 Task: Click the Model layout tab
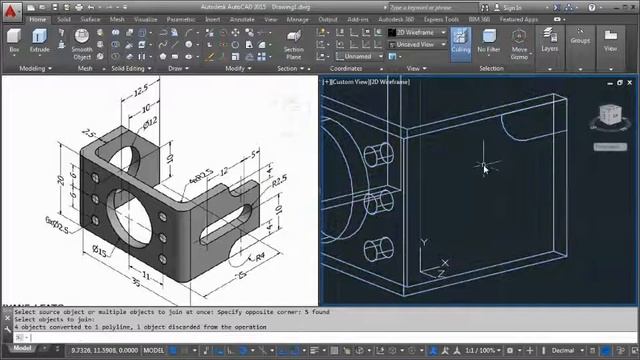(22, 348)
